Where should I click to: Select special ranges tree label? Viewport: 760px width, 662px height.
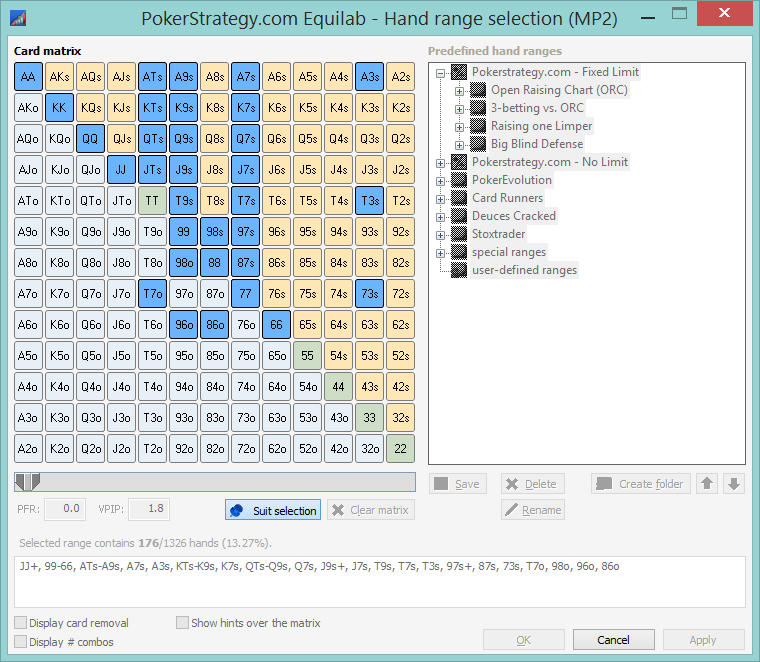coord(509,252)
